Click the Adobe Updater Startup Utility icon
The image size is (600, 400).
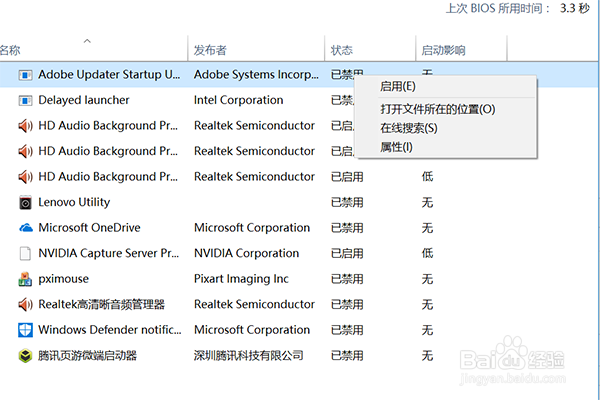click(x=25, y=75)
